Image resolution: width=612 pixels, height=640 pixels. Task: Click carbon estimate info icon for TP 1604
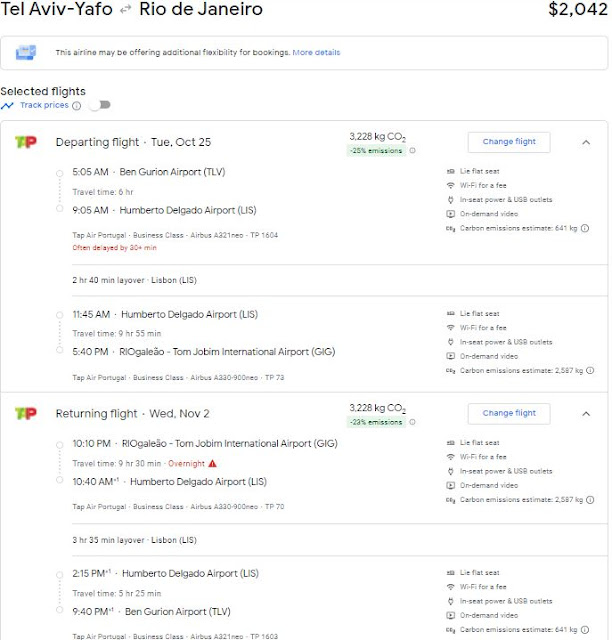click(x=585, y=228)
